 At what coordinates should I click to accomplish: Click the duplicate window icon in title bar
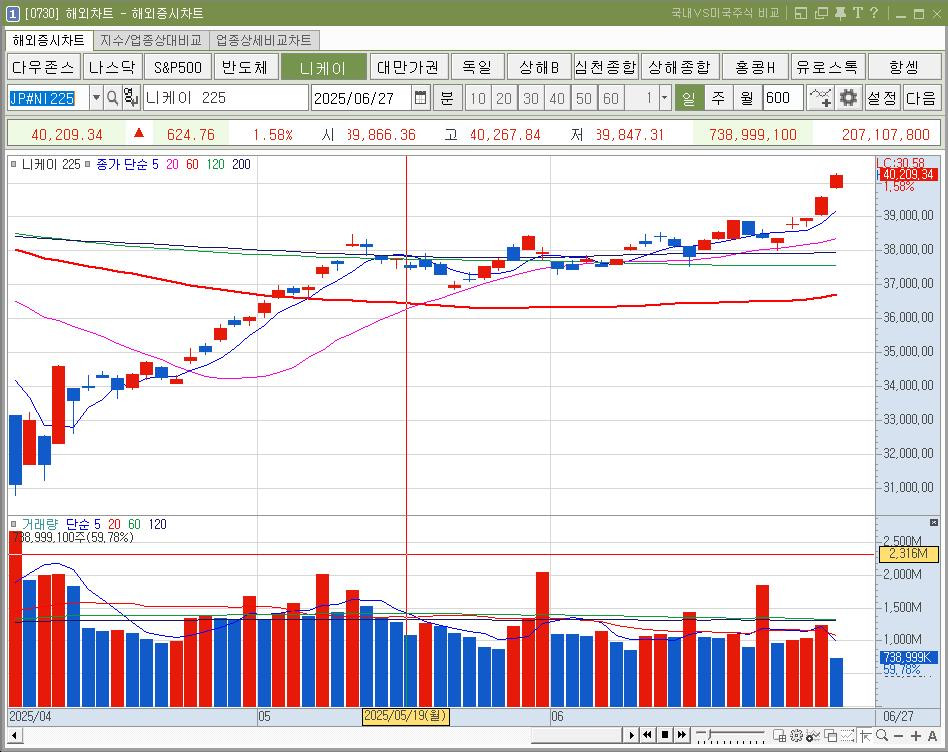pos(821,13)
